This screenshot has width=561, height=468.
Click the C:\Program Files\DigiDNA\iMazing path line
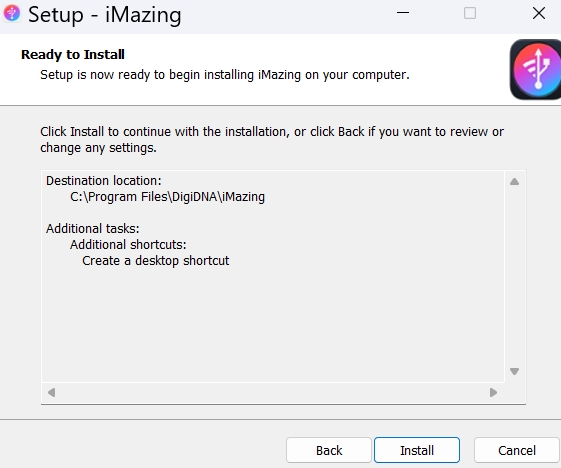coord(167,197)
